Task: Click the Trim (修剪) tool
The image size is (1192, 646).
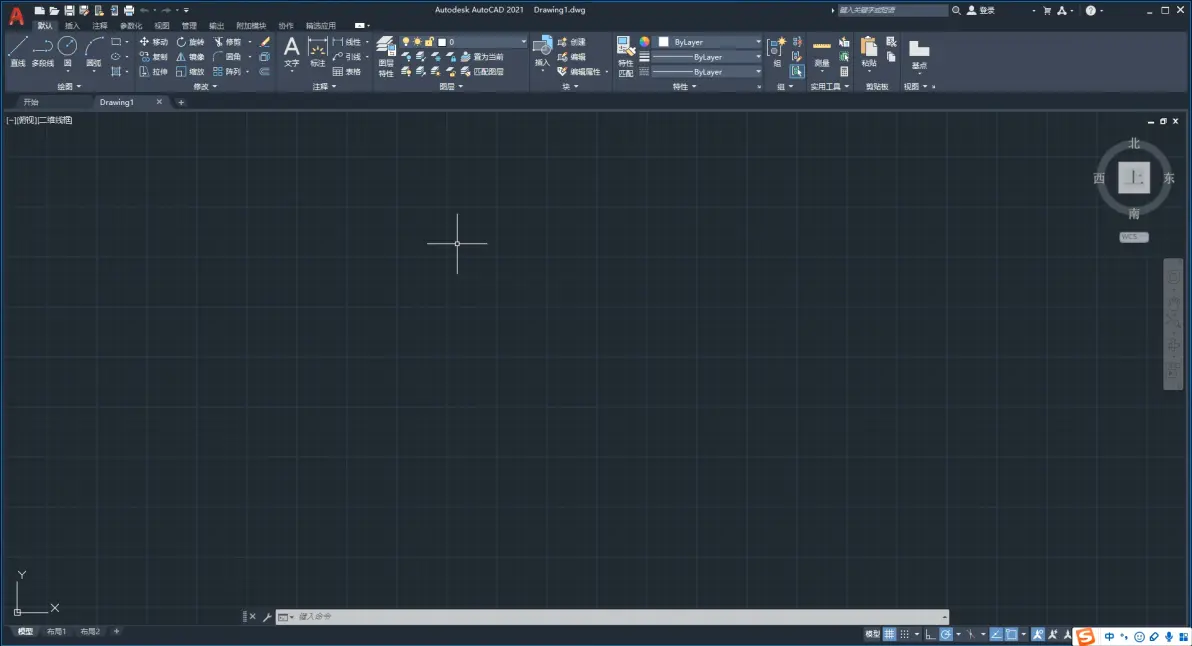Action: coord(227,42)
